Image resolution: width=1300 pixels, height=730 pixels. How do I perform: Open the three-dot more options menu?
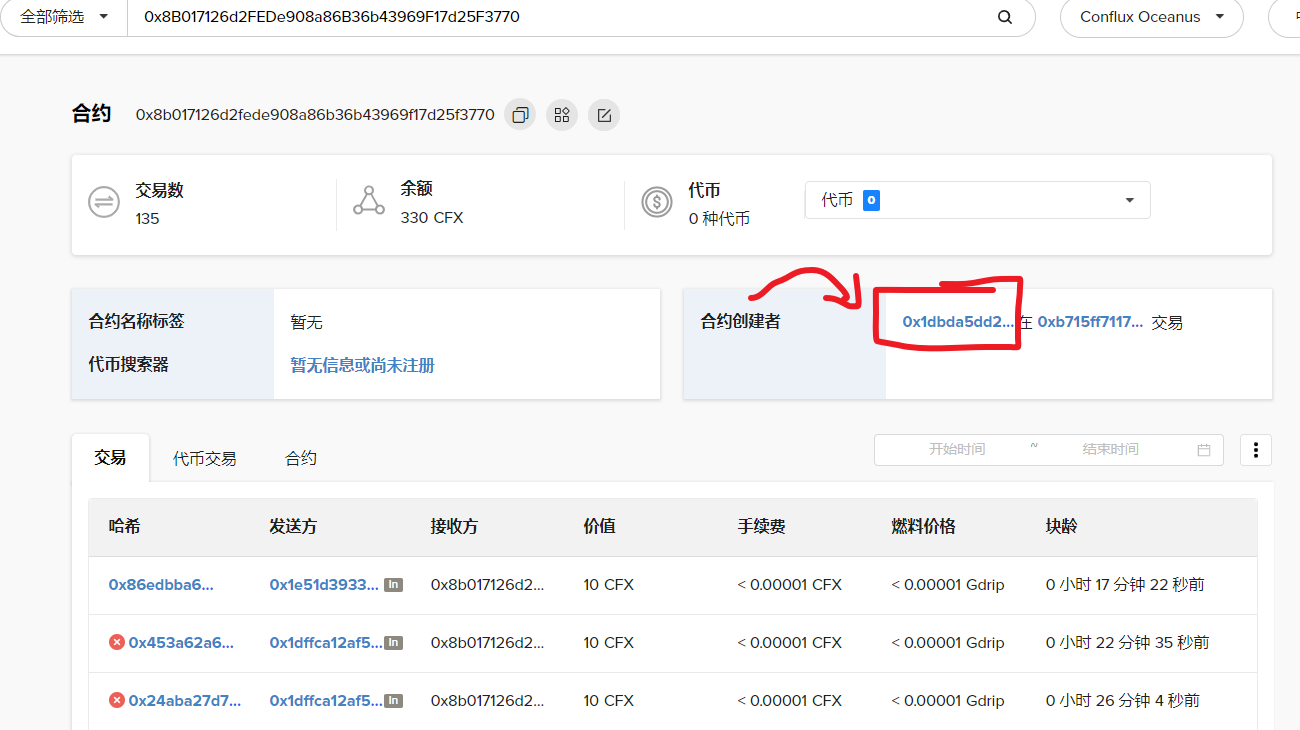point(1256,450)
